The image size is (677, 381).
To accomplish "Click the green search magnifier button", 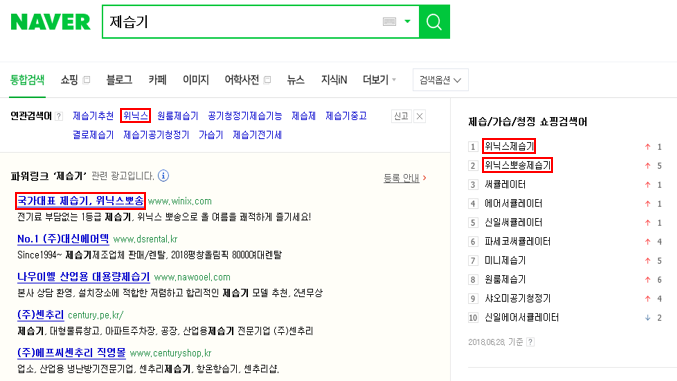I will point(434,22).
